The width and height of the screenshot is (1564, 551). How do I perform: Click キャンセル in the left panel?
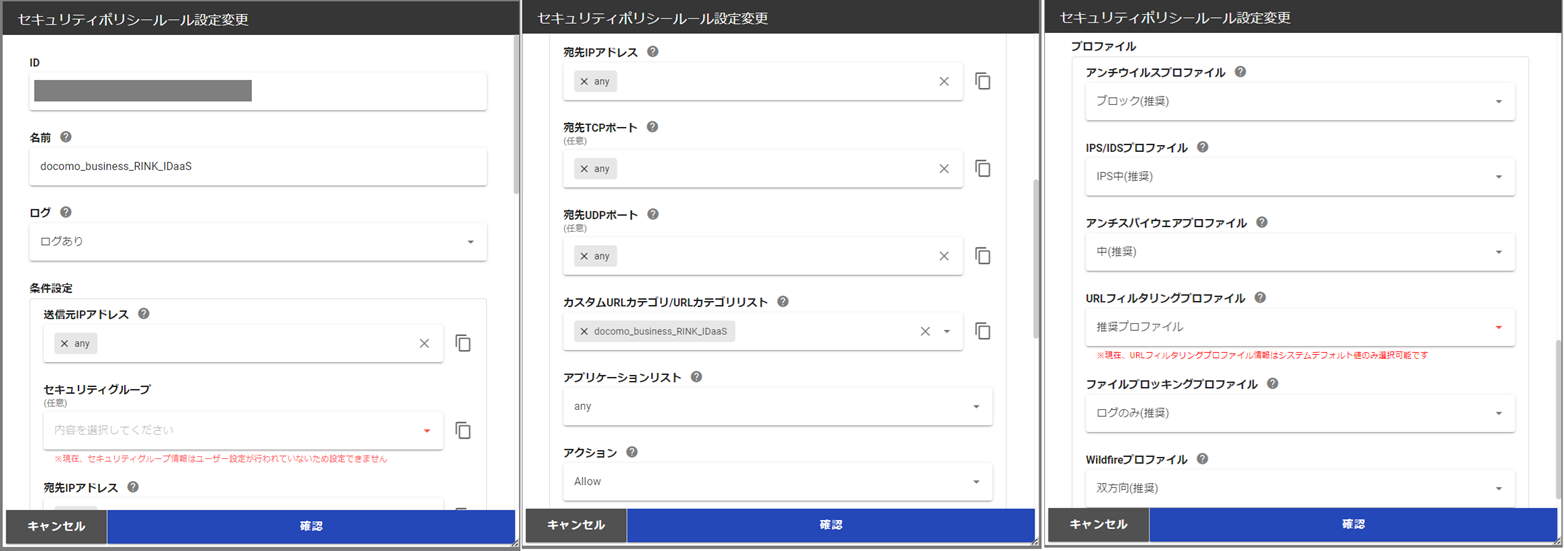coord(56,526)
